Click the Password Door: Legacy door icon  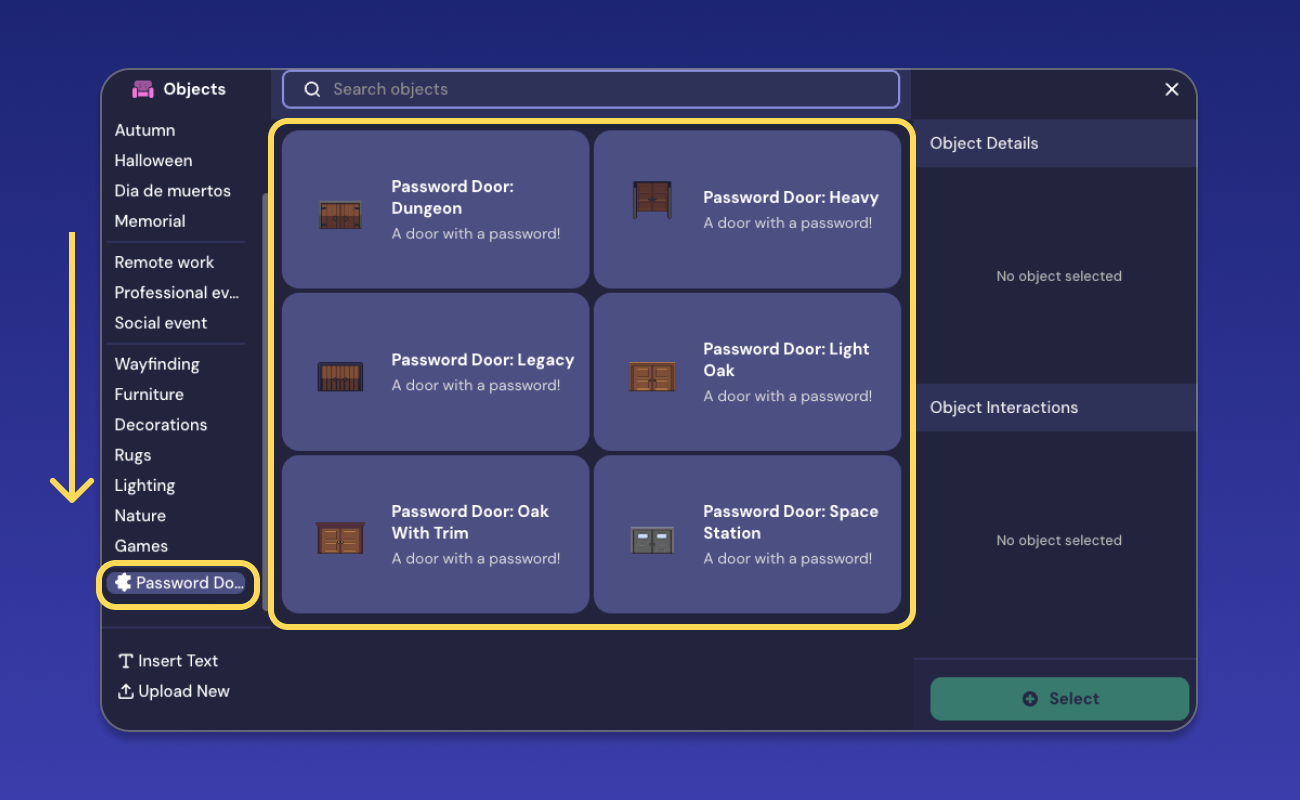pyautogui.click(x=340, y=375)
